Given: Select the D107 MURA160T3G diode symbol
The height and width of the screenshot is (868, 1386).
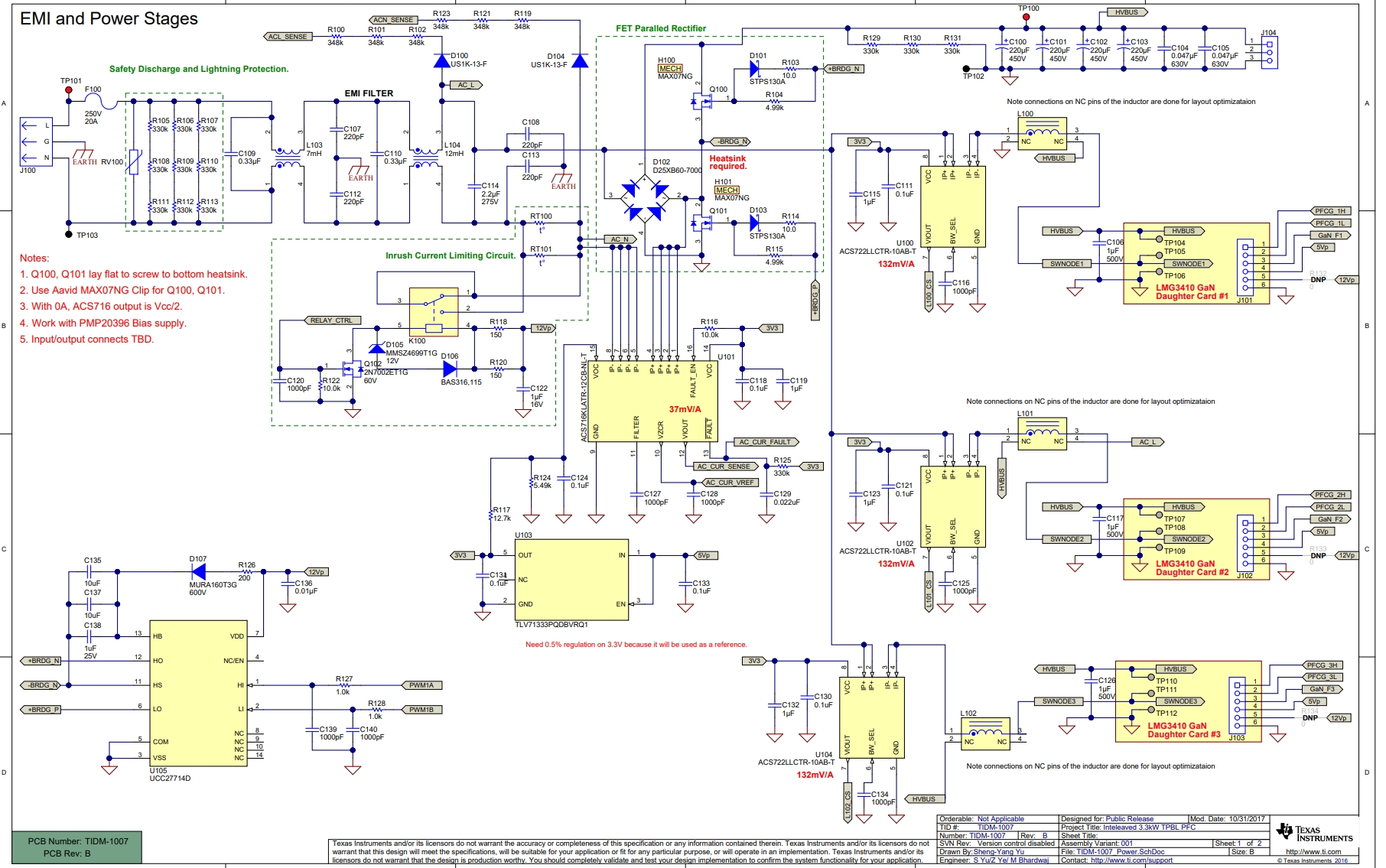Looking at the screenshot, I should click(199, 571).
